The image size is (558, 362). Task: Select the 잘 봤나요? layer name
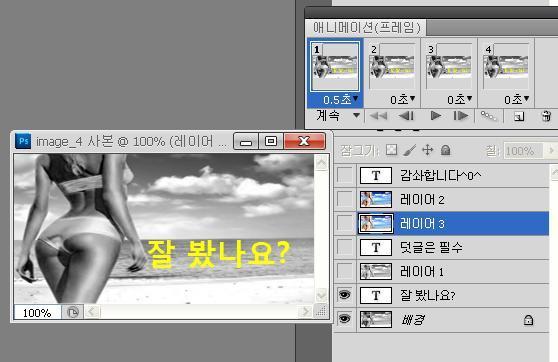tap(428, 295)
